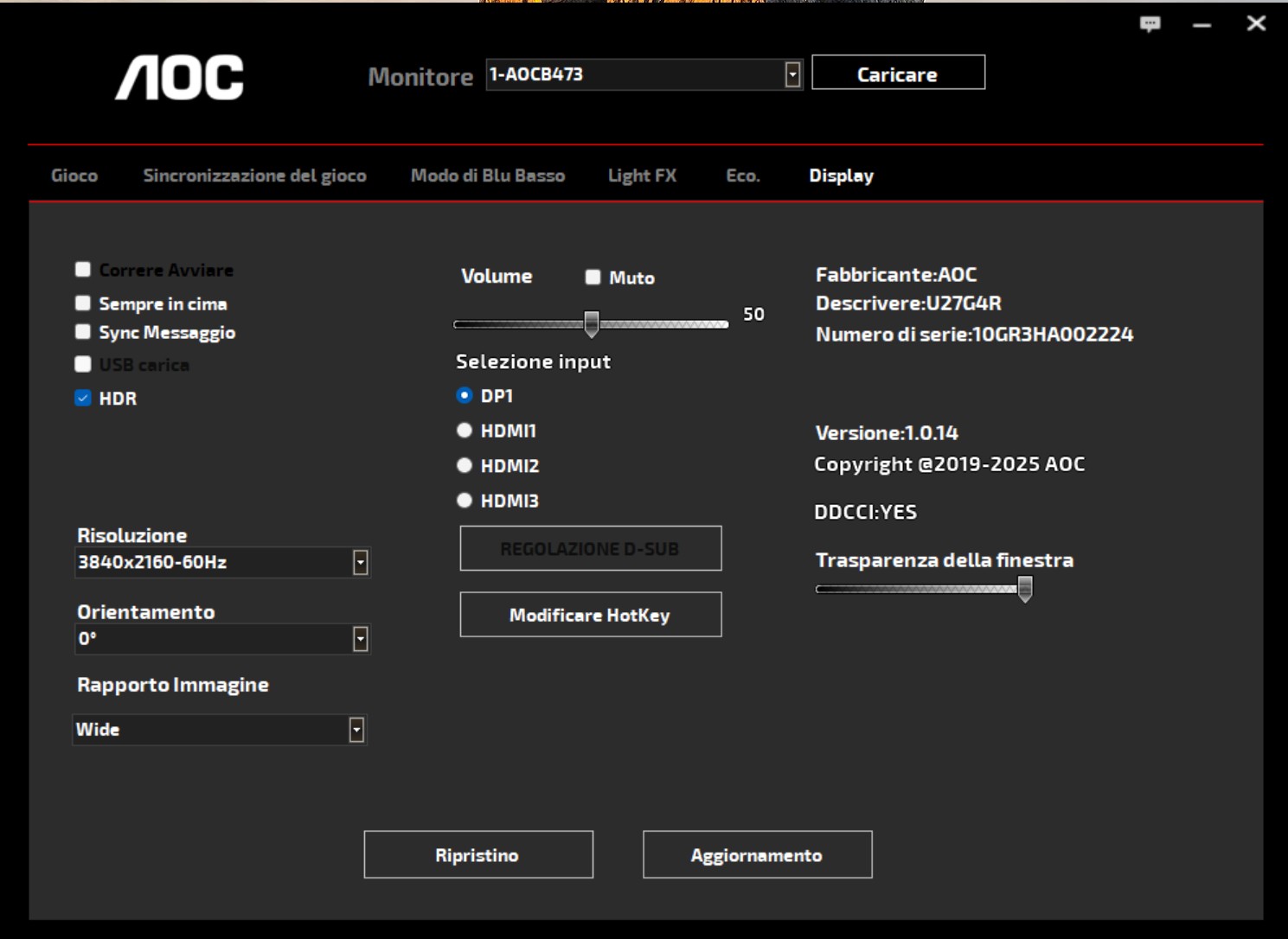Minimize the AOC G-Menu window
Image resolution: width=1288 pixels, height=939 pixels.
click(1201, 25)
